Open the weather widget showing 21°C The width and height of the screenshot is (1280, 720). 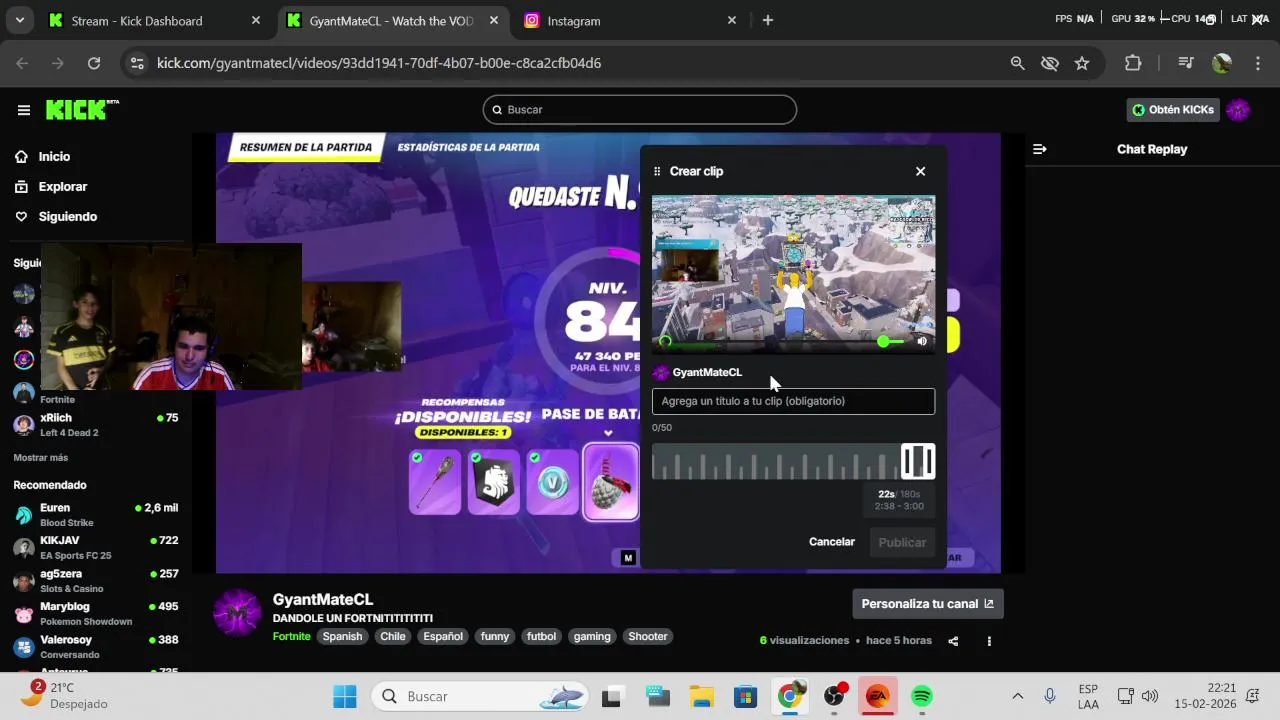(65, 696)
